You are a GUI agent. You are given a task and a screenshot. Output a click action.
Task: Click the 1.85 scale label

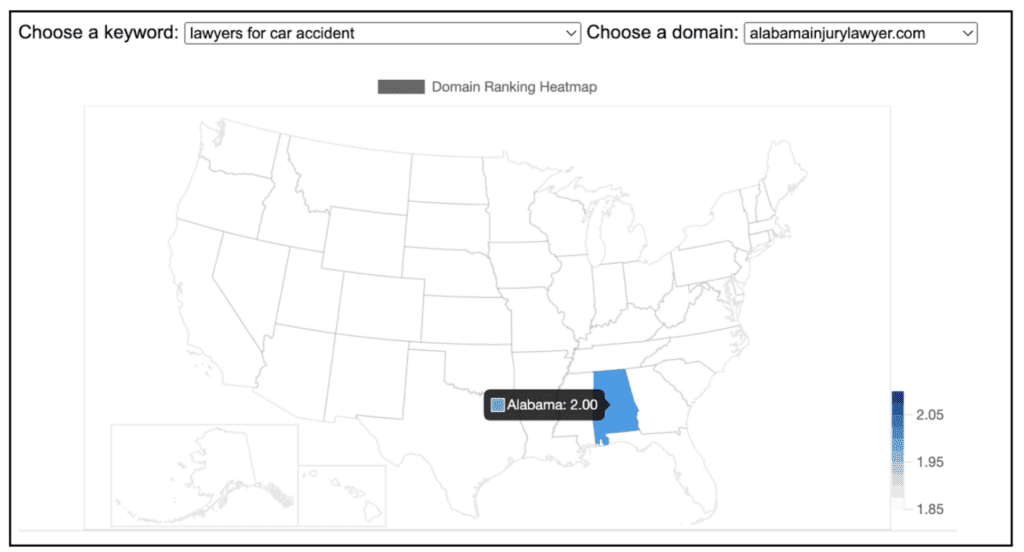pos(929,509)
